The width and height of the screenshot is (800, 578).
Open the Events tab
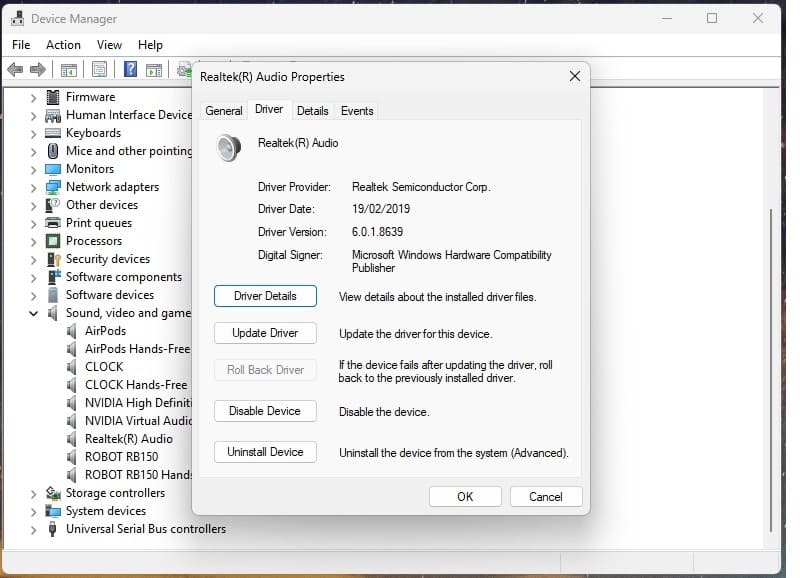pyautogui.click(x=357, y=111)
